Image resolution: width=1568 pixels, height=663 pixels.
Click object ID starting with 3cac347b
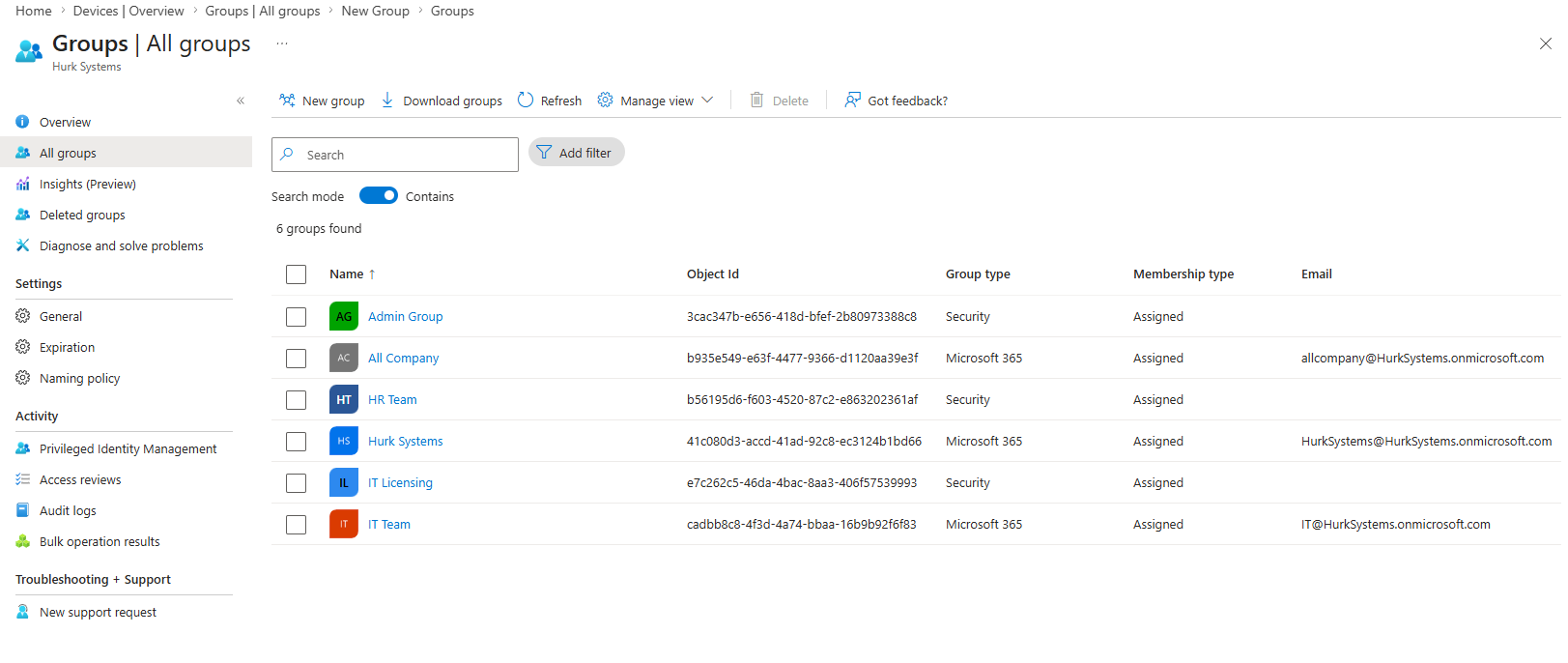click(801, 316)
